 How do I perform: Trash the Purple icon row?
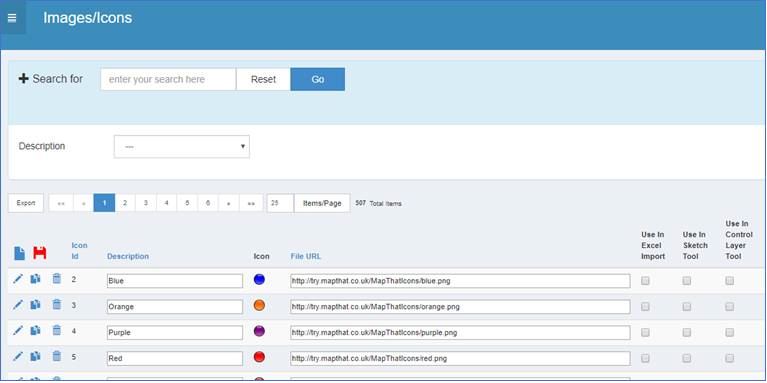click(x=57, y=331)
